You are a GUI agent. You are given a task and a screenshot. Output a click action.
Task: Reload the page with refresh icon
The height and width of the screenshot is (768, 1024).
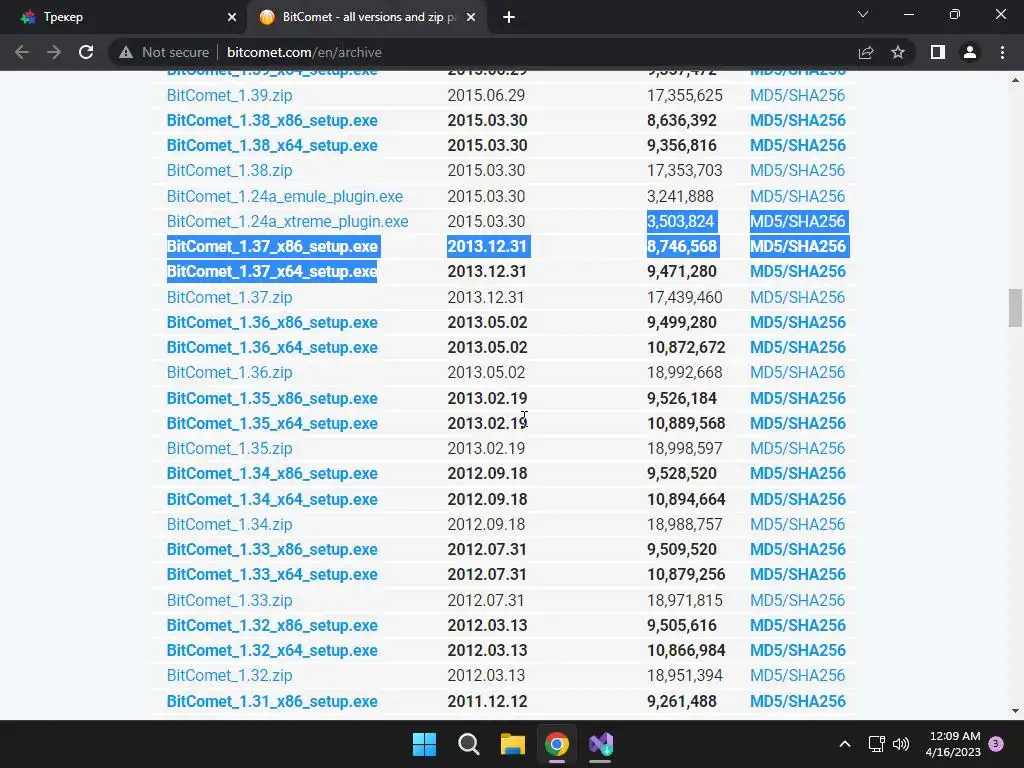pyautogui.click(x=86, y=52)
